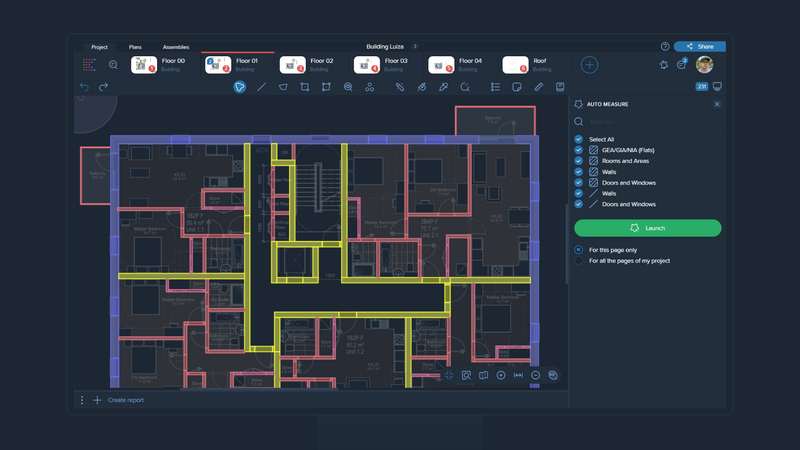Click the vertical scrollbar beside canvas
800x450 pixels.
tap(567, 244)
